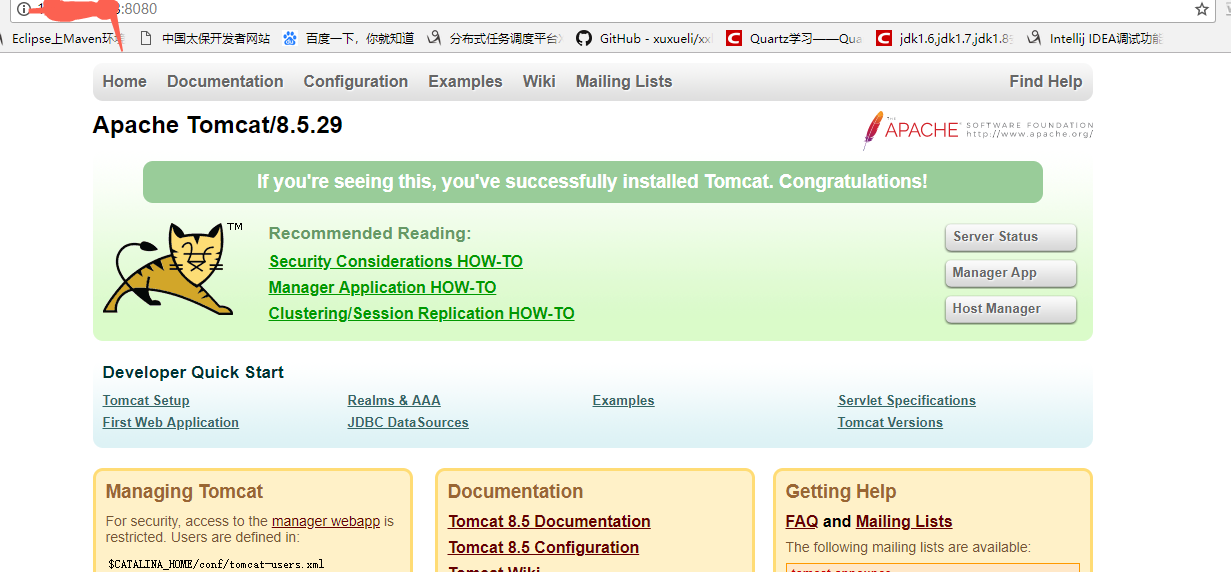Click the Recommended Reading heading

pos(370,234)
